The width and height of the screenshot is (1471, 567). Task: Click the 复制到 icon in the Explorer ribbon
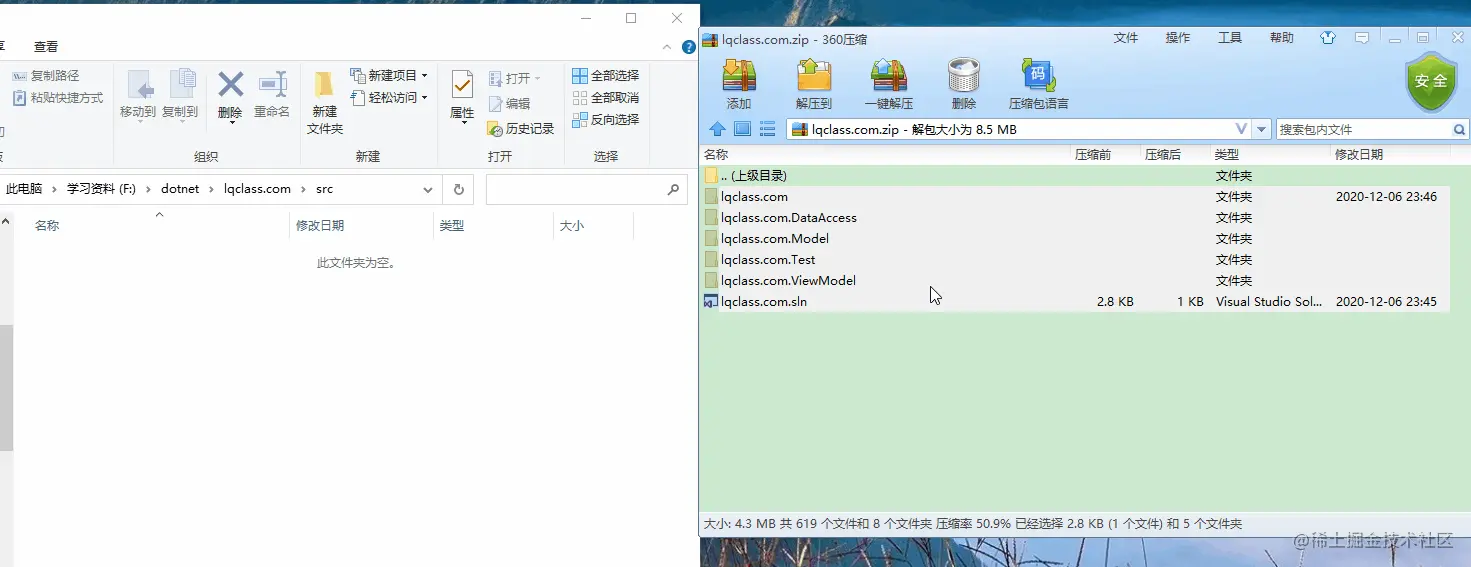tap(181, 84)
